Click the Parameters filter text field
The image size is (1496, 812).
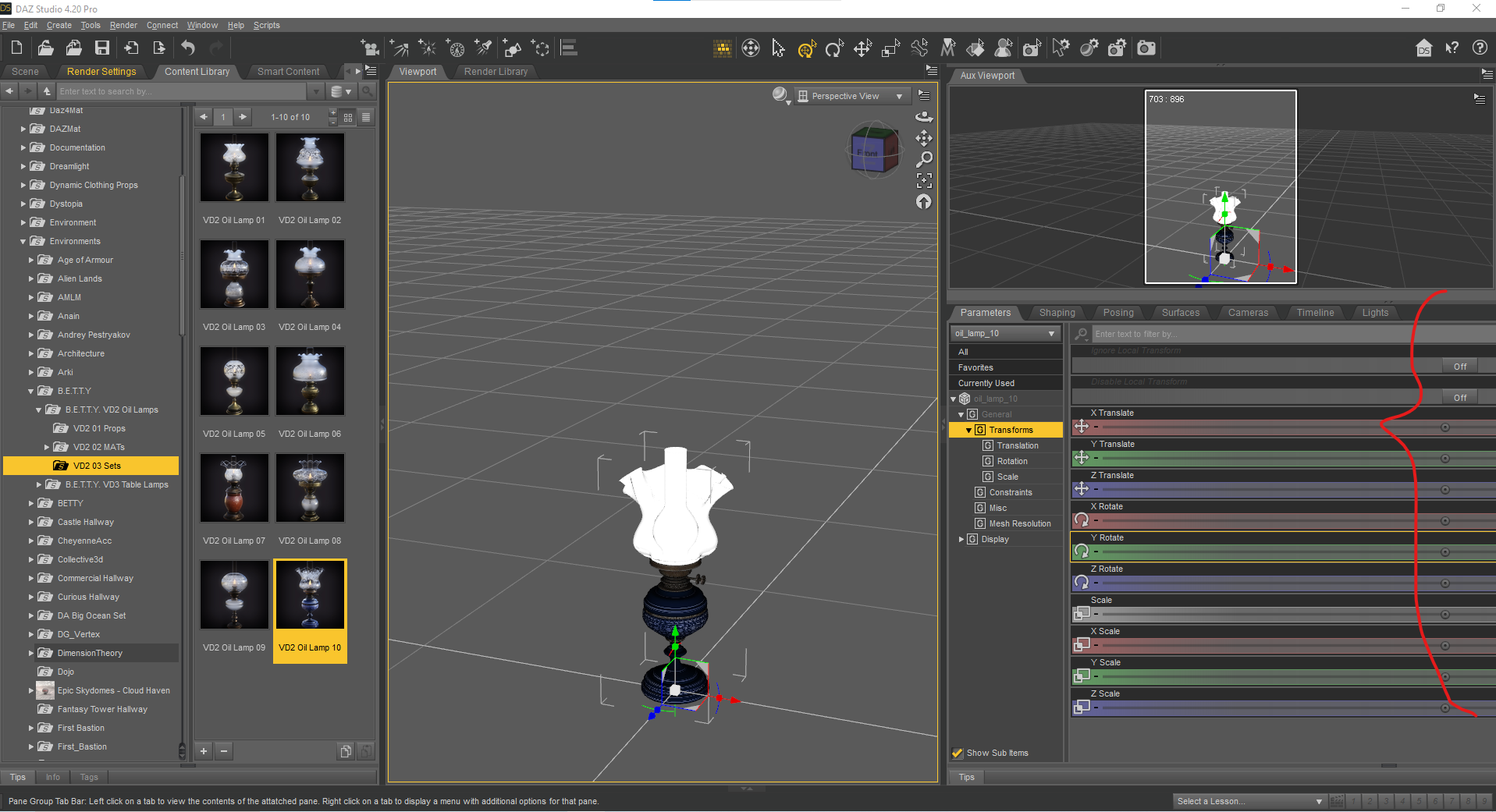pos(1292,334)
